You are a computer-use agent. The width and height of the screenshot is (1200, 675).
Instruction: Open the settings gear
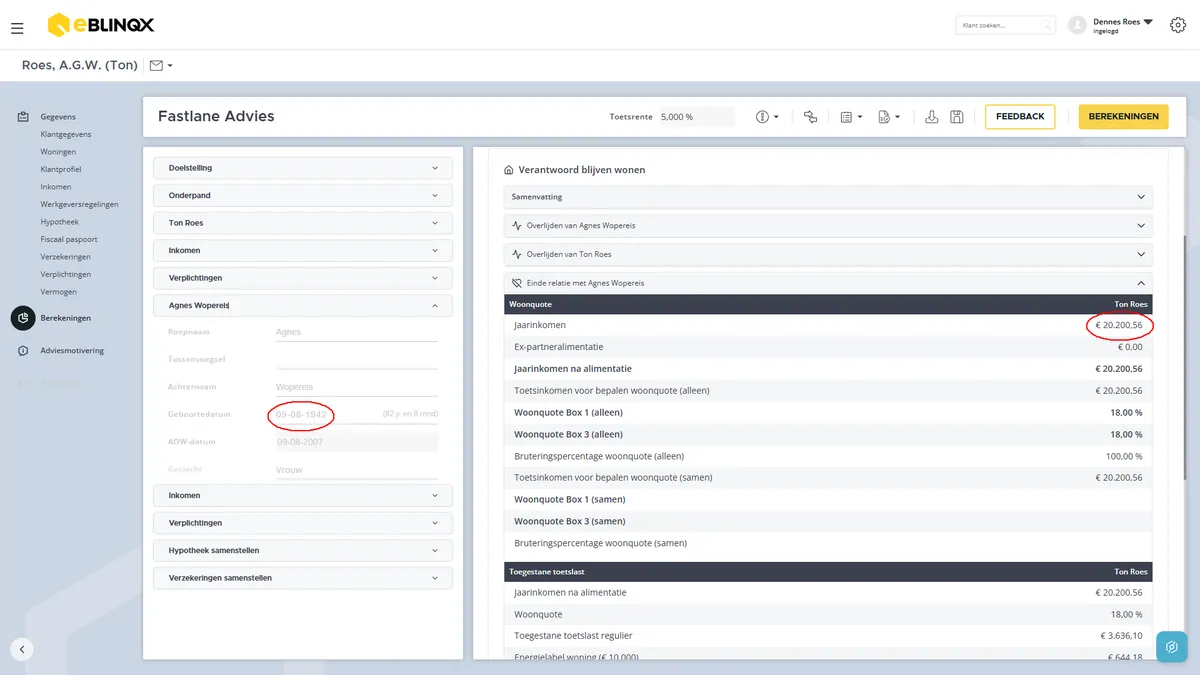[1177, 25]
